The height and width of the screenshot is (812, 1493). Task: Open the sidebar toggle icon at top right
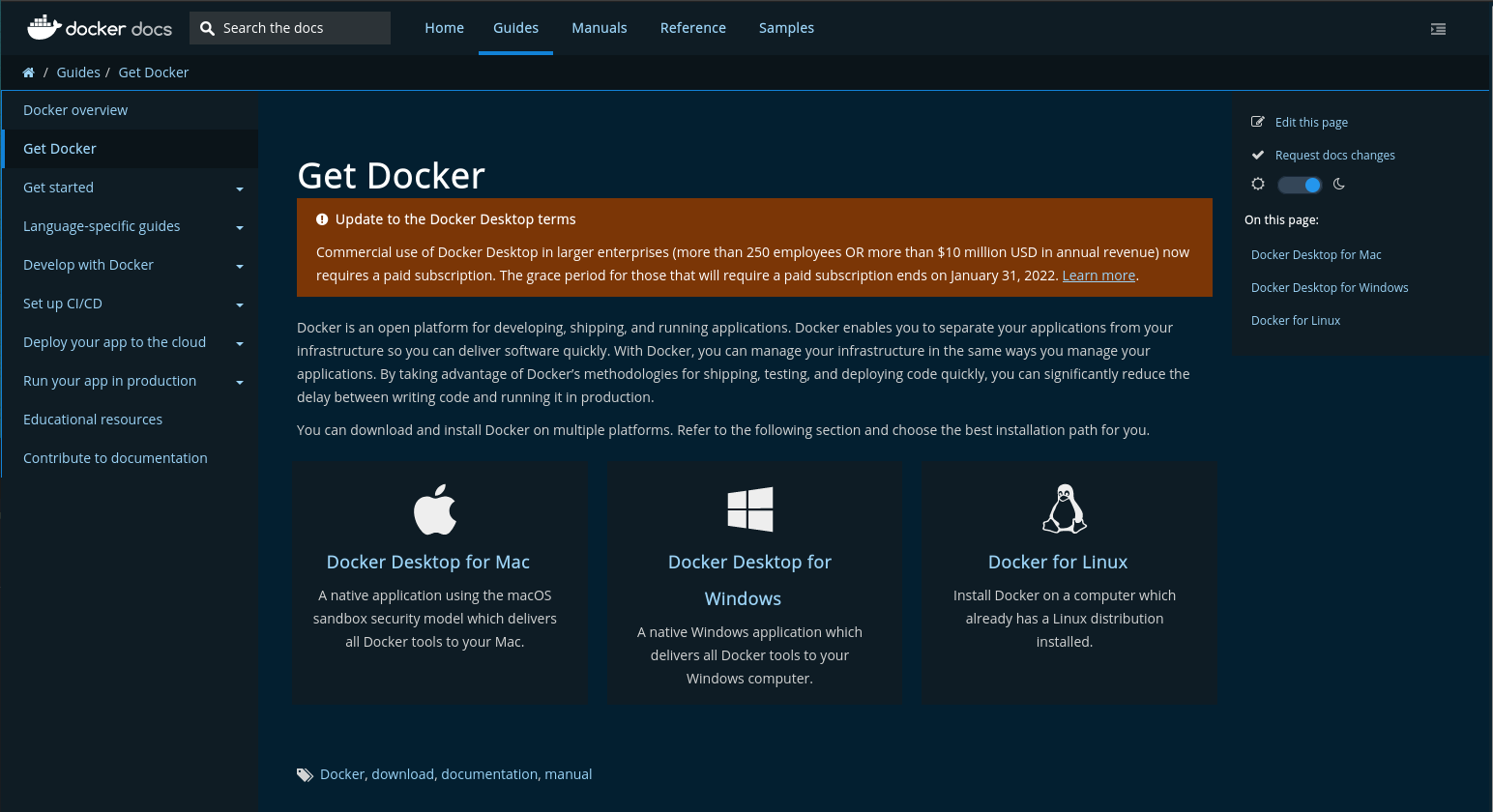pyautogui.click(x=1438, y=29)
